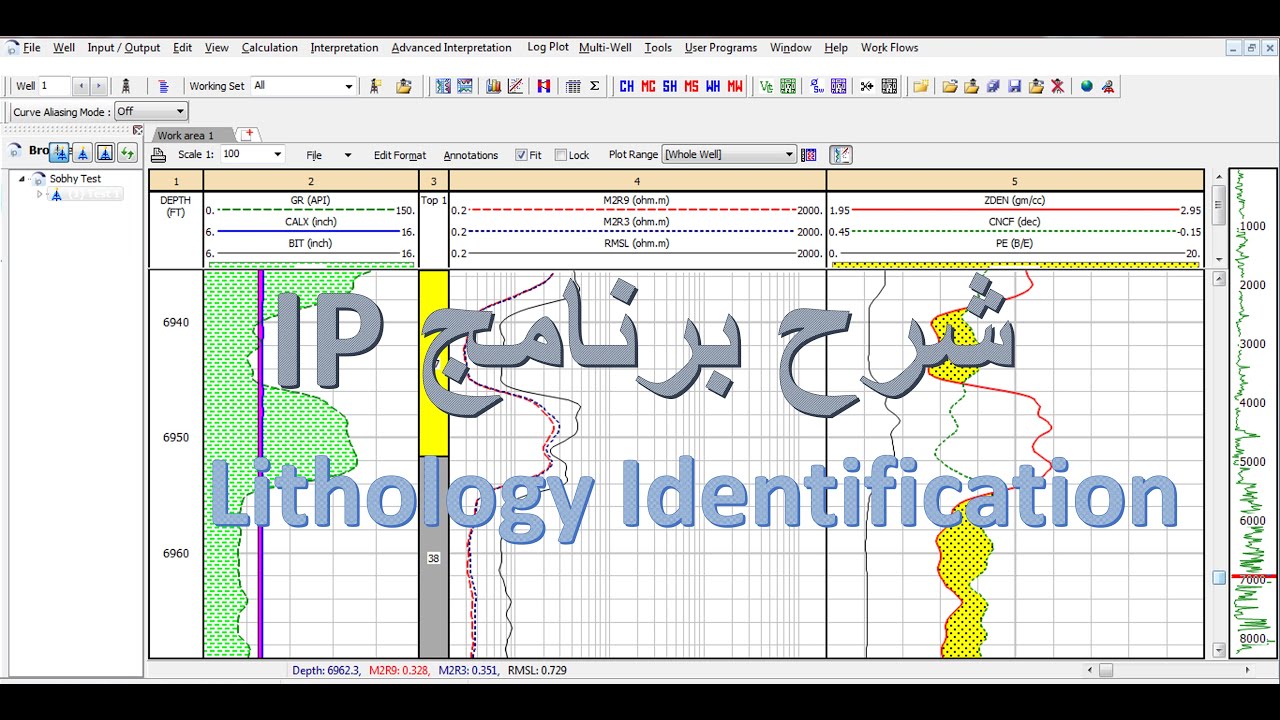Open the Curve Aliasing Mode dropdown

point(180,112)
